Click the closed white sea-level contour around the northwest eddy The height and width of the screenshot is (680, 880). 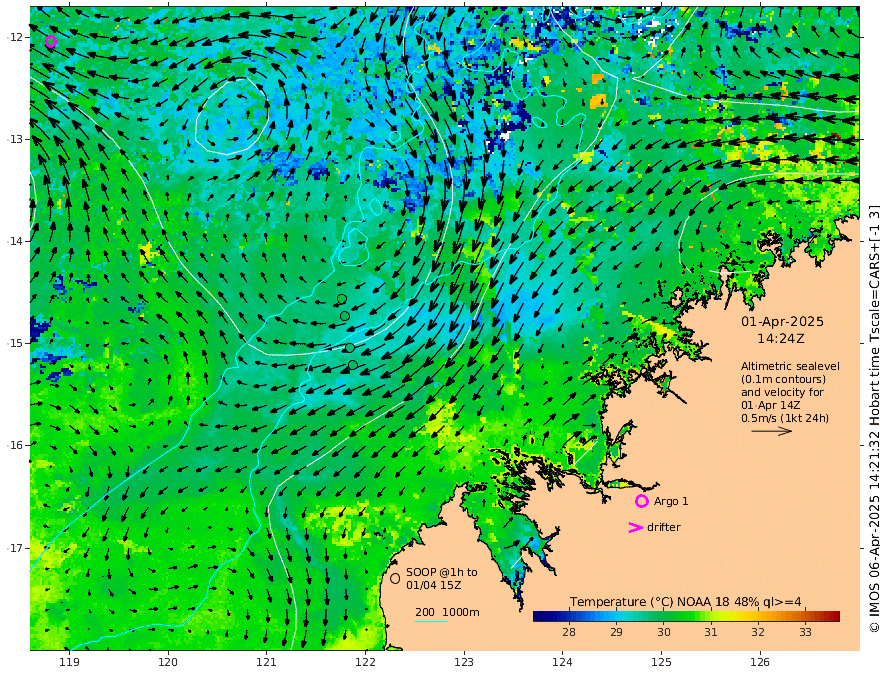tap(231, 116)
